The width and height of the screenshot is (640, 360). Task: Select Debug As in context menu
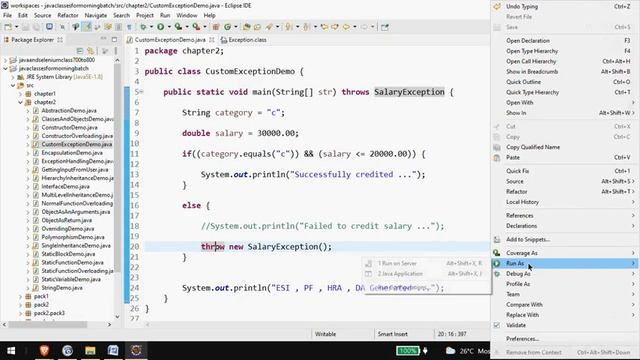(x=565, y=274)
